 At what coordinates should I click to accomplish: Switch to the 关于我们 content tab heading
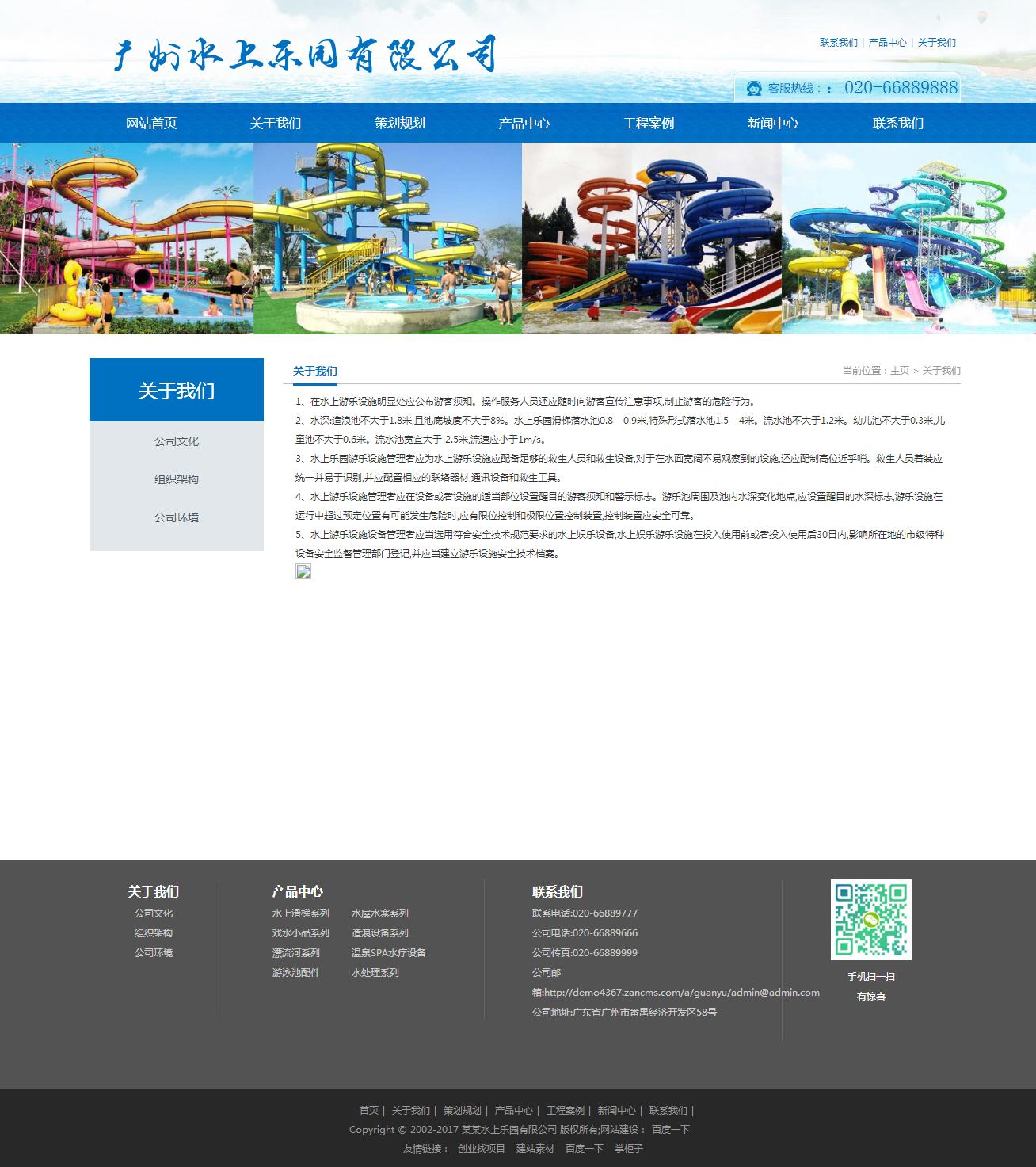315,371
